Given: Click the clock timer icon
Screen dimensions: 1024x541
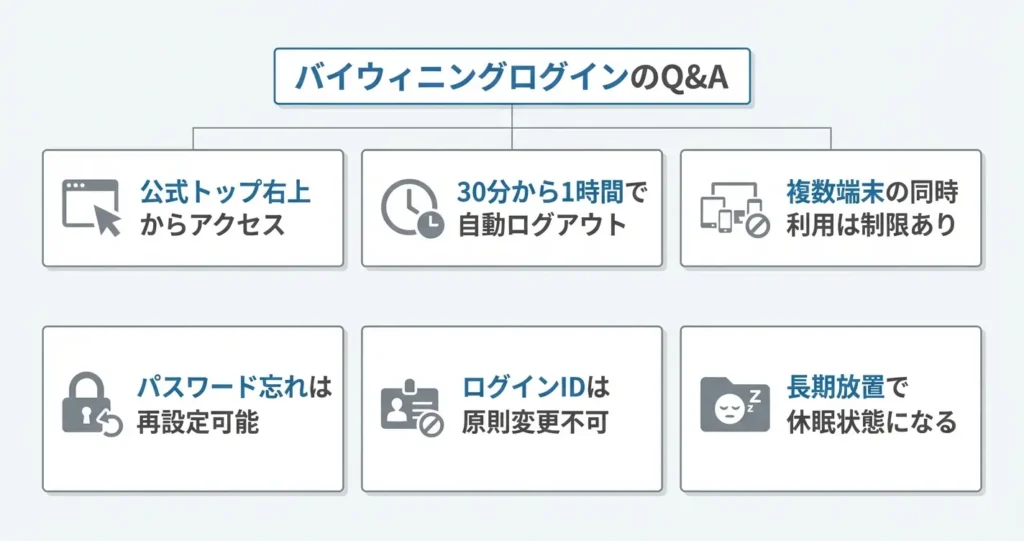Looking at the screenshot, I should [x=411, y=208].
